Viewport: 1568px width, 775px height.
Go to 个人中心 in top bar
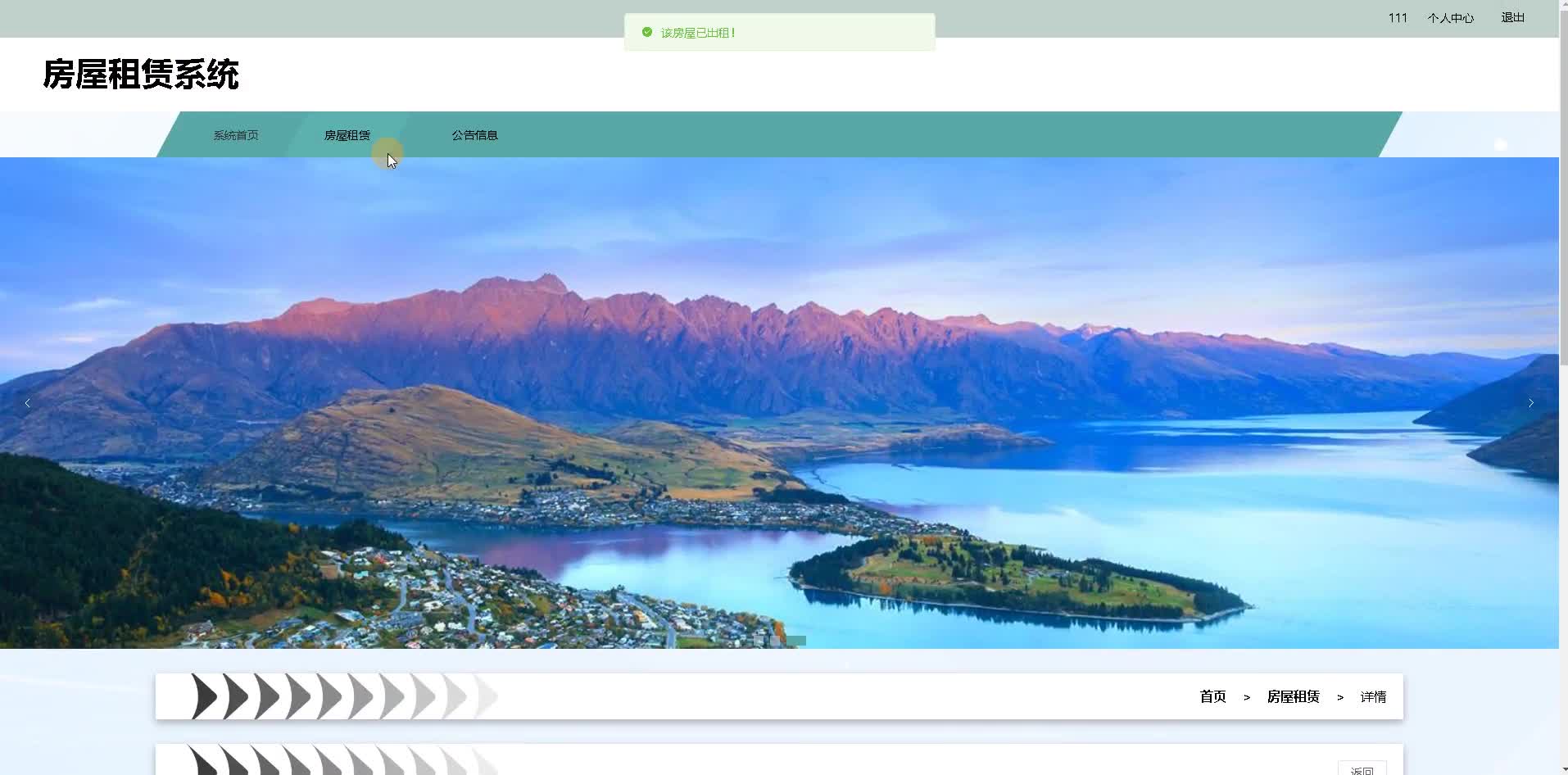(x=1450, y=18)
